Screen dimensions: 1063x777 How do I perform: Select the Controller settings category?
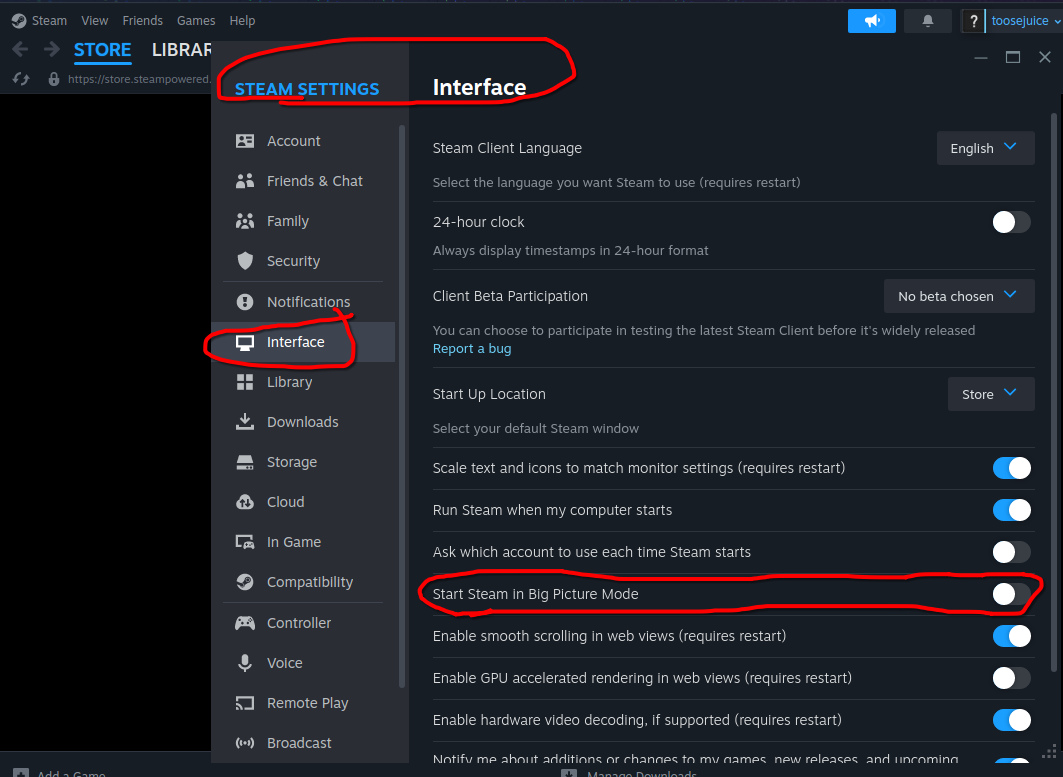[303, 623]
